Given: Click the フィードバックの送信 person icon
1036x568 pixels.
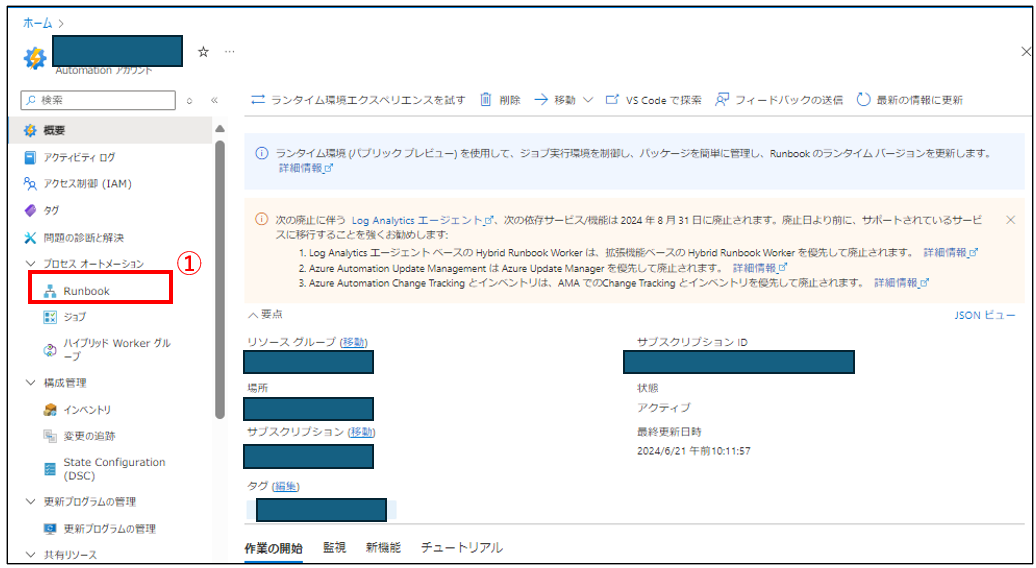Looking at the screenshot, I should tap(722, 100).
